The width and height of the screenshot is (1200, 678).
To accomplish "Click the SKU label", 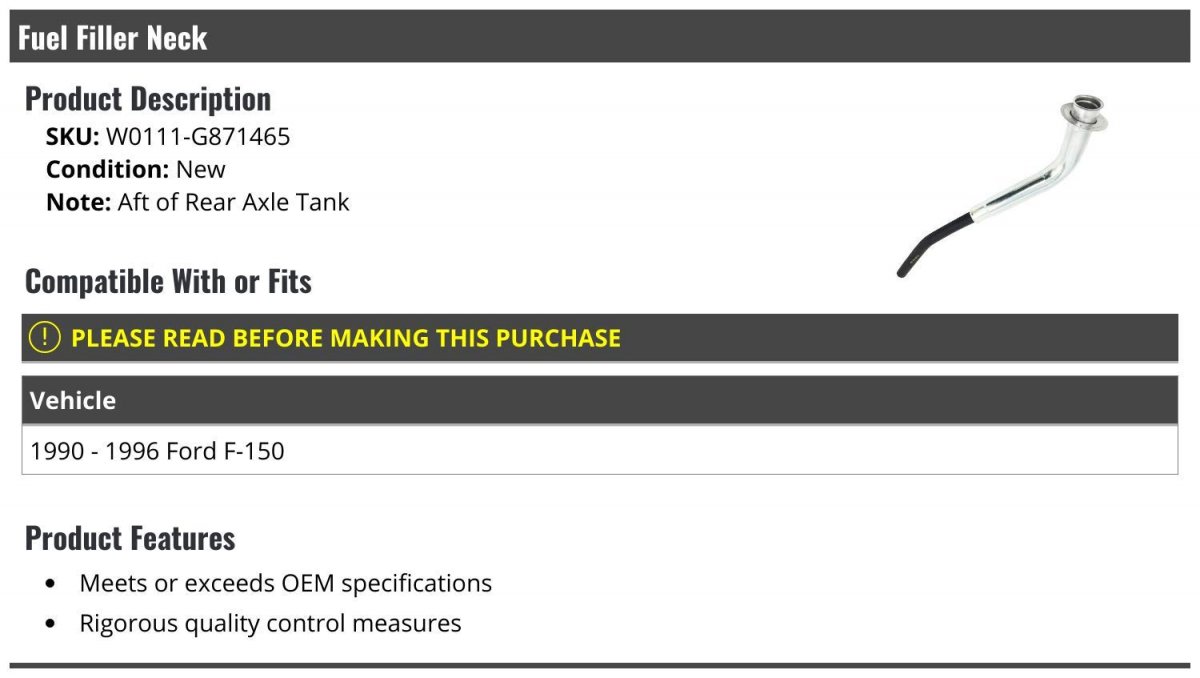I will (x=73, y=136).
